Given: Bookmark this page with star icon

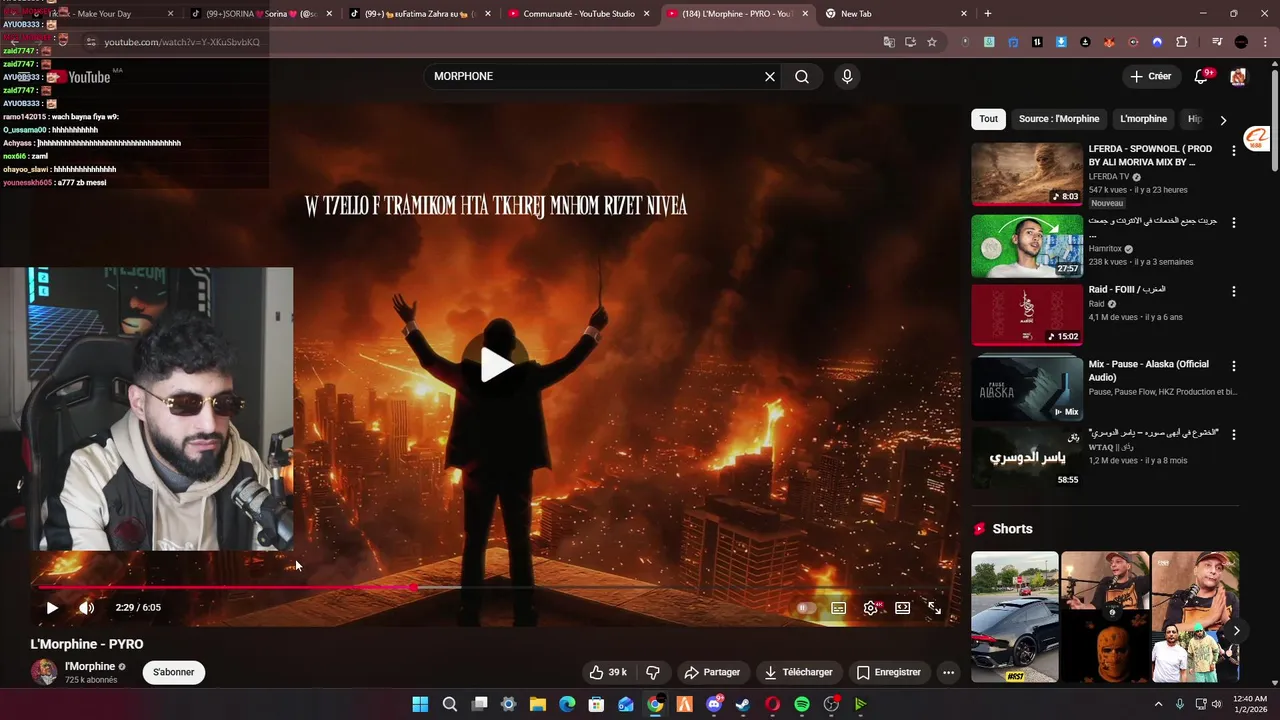Looking at the screenshot, I should [932, 42].
